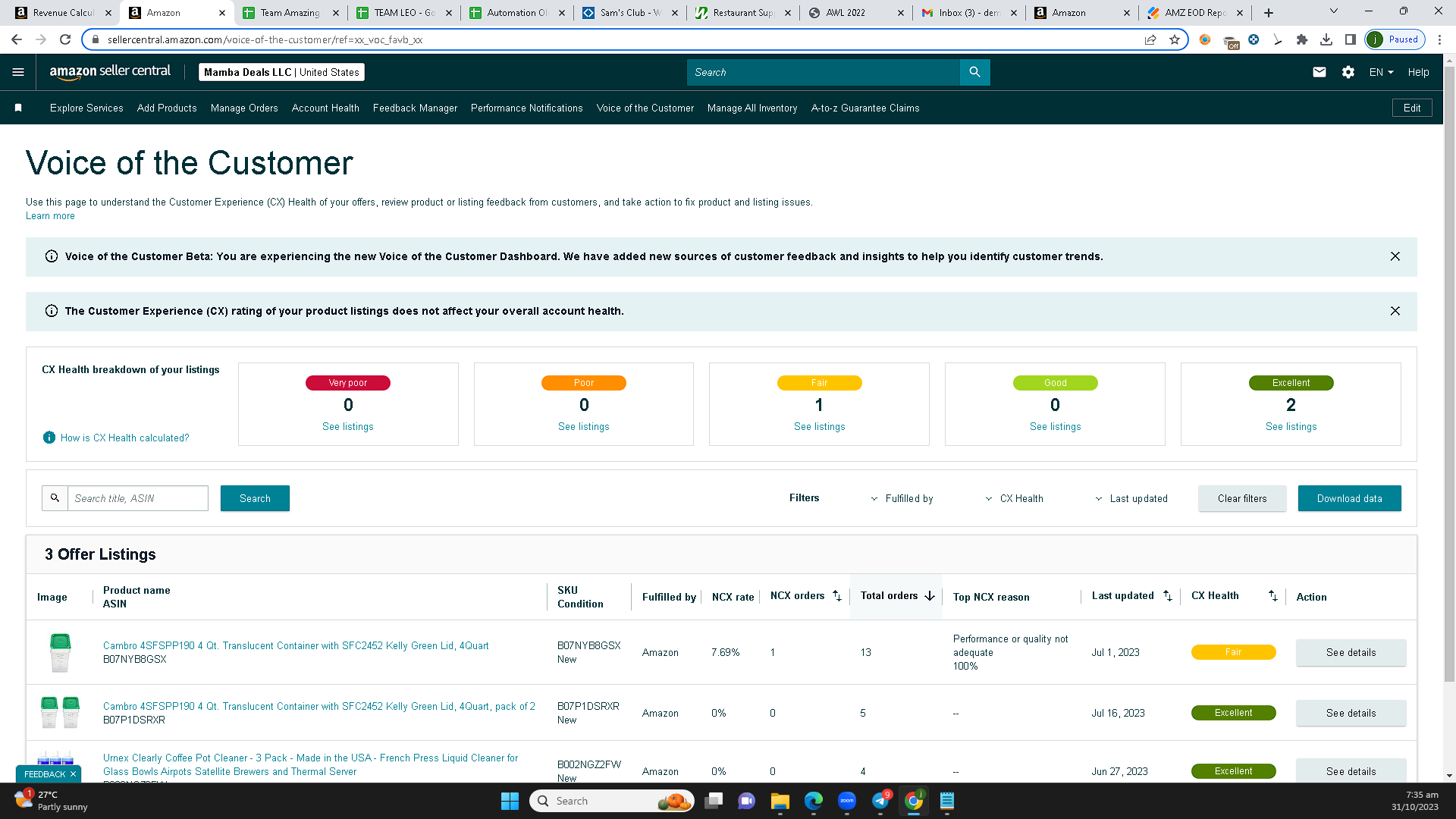Switch to the Sam's Club browser tab
The width and height of the screenshot is (1456, 819).
[629, 13]
